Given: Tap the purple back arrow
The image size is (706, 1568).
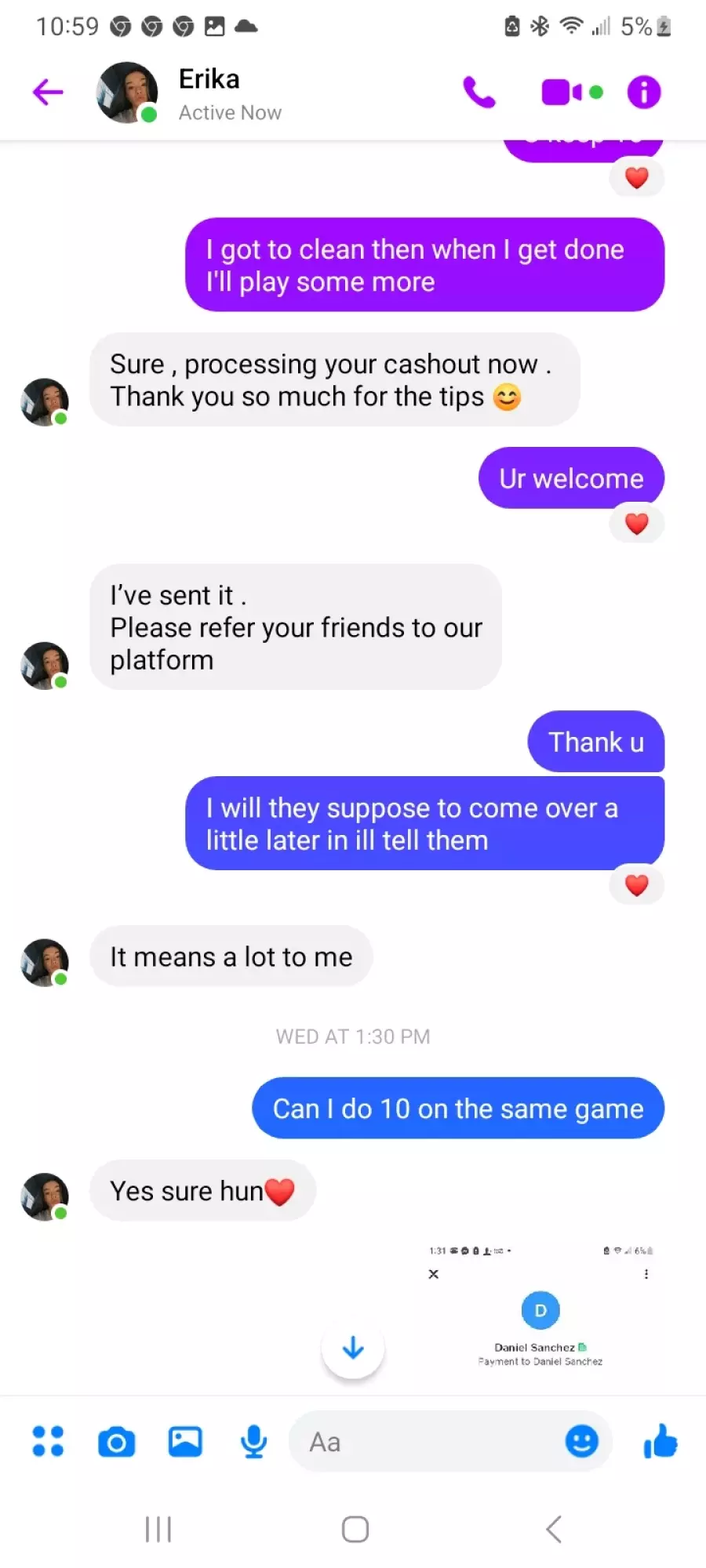Looking at the screenshot, I should (x=48, y=92).
